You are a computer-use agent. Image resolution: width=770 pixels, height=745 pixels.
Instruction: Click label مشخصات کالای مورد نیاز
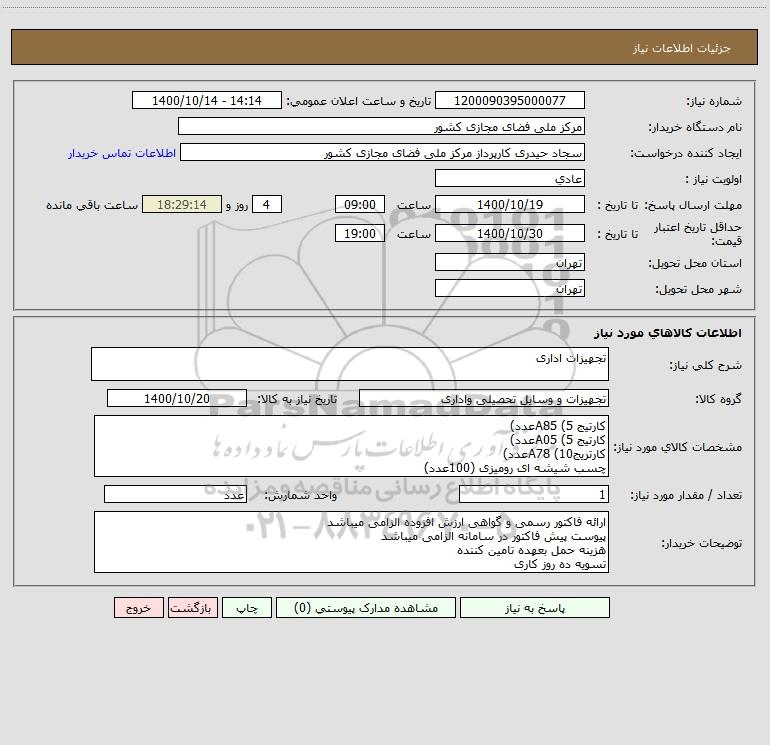678,447
